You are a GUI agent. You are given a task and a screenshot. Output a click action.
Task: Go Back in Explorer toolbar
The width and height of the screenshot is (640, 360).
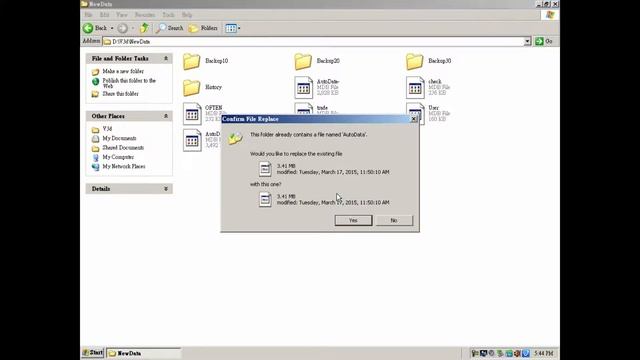[x=95, y=28]
